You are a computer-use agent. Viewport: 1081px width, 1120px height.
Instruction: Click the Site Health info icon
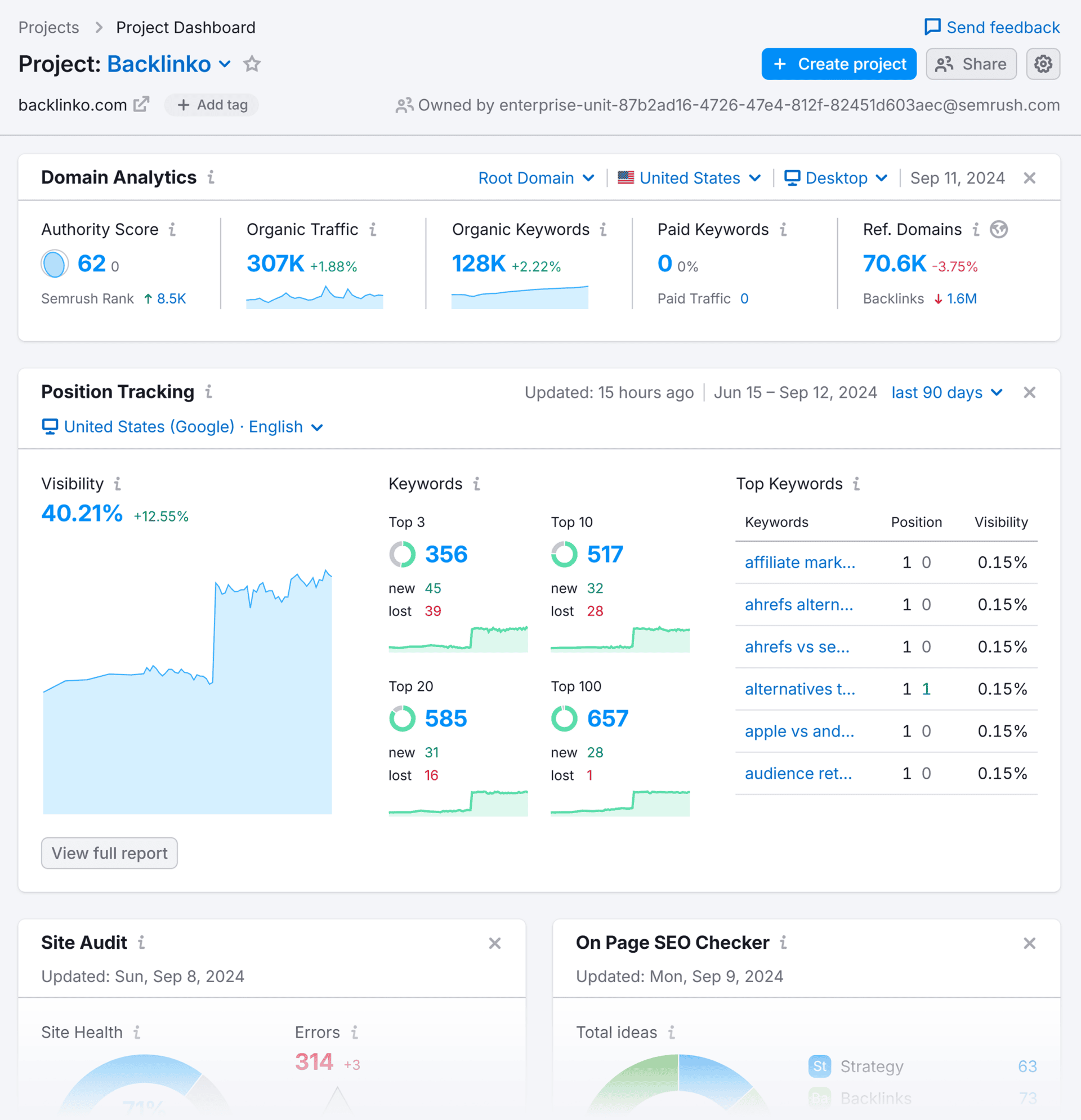pyautogui.click(x=137, y=1033)
